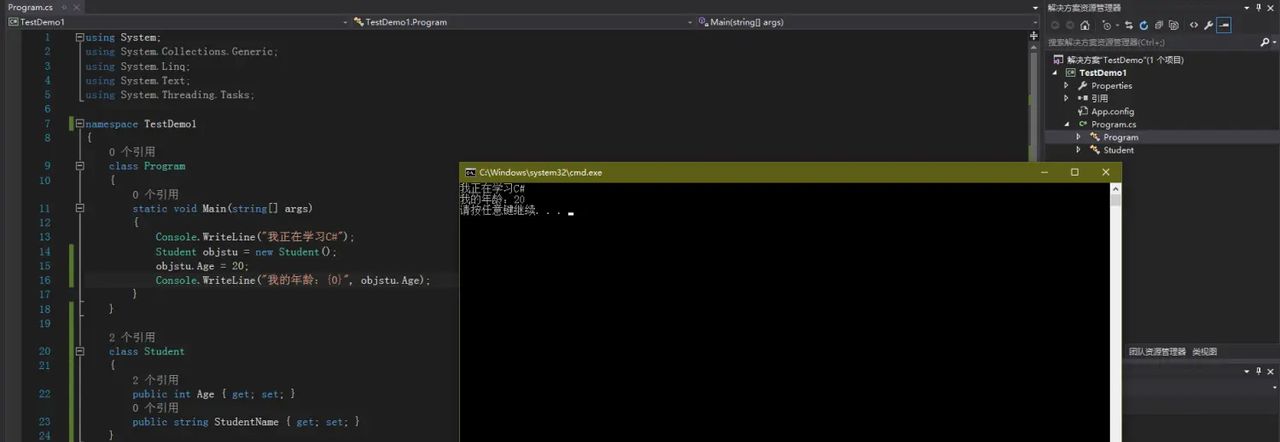The width and height of the screenshot is (1280, 442).
Task: Collapse the class Program block
Action: click(x=79, y=166)
